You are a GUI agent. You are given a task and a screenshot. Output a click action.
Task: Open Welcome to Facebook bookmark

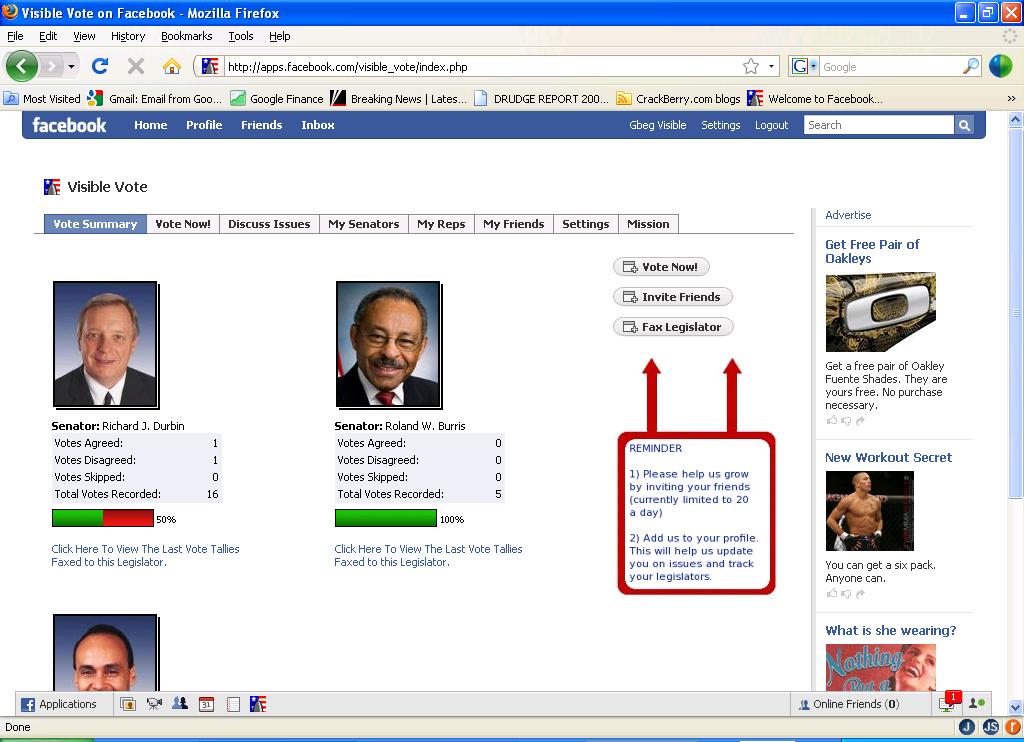pyautogui.click(x=815, y=99)
